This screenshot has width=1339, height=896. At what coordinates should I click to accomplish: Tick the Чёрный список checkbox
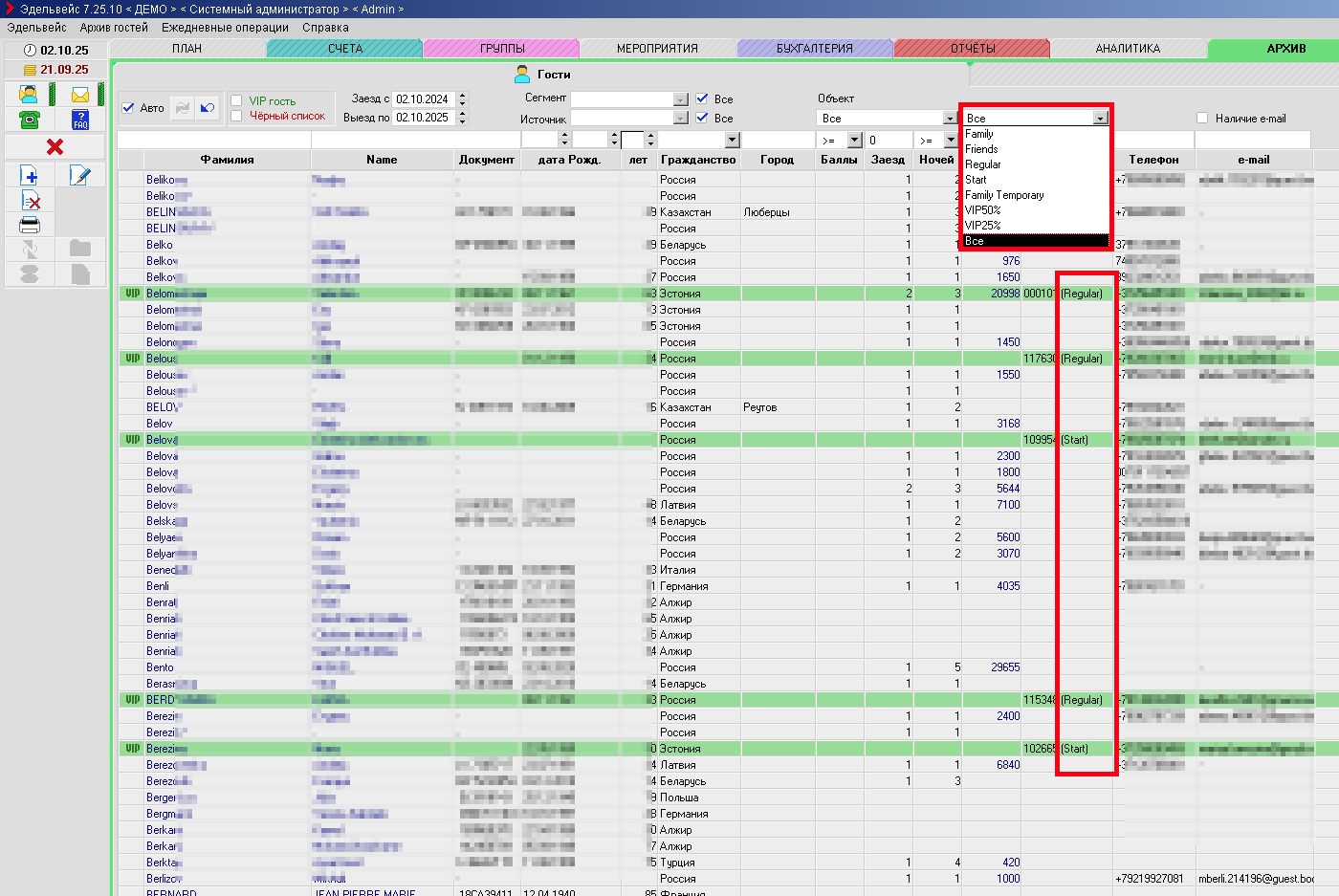click(236, 116)
